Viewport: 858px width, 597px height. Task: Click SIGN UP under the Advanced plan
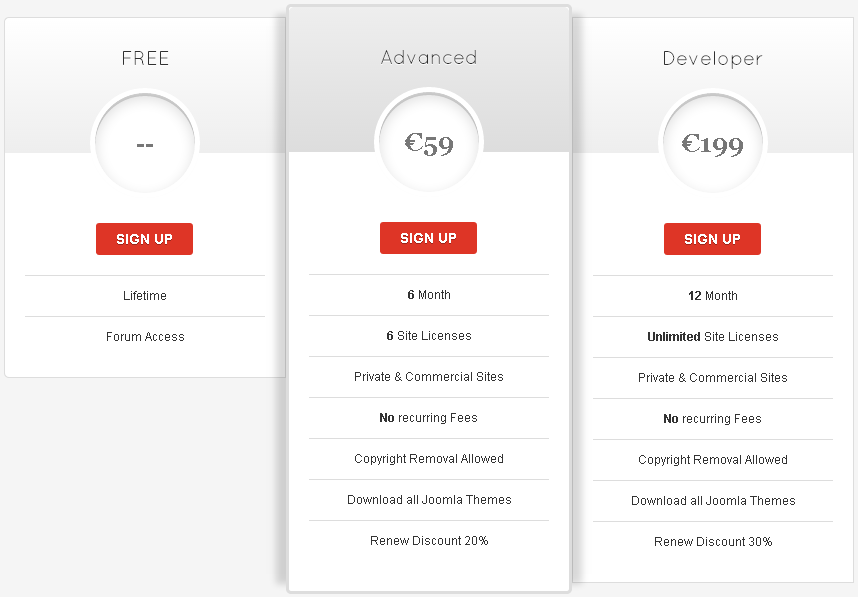(428, 237)
